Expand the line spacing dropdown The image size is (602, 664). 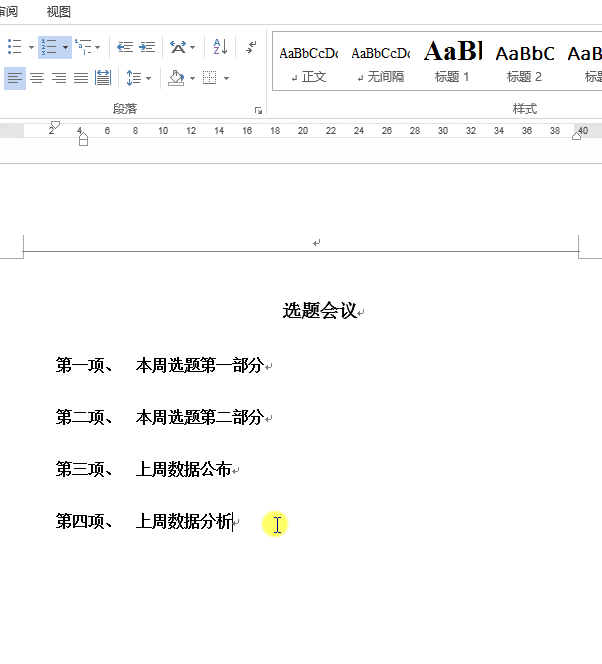click(148, 78)
